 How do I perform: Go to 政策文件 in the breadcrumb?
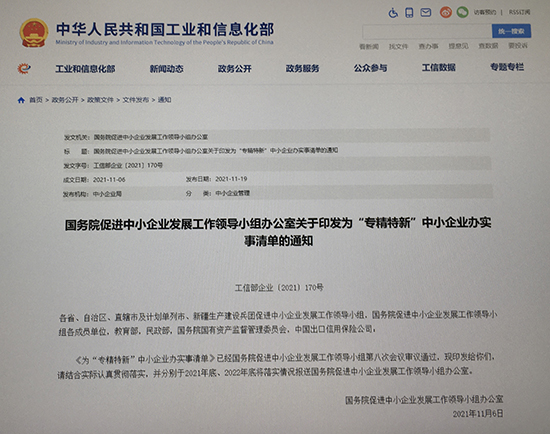click(100, 100)
